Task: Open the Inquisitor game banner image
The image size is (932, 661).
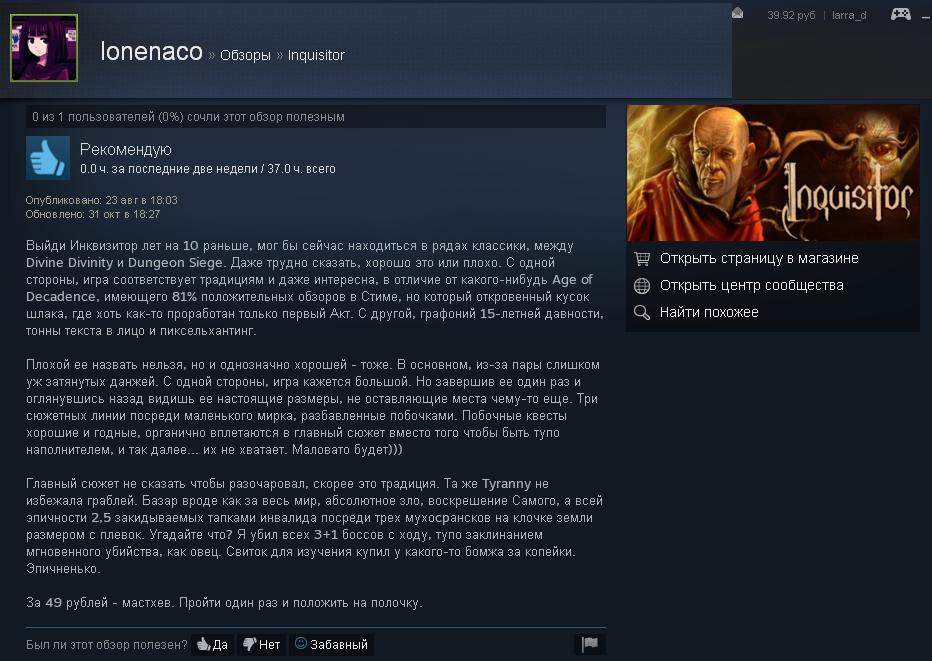Action: point(773,173)
